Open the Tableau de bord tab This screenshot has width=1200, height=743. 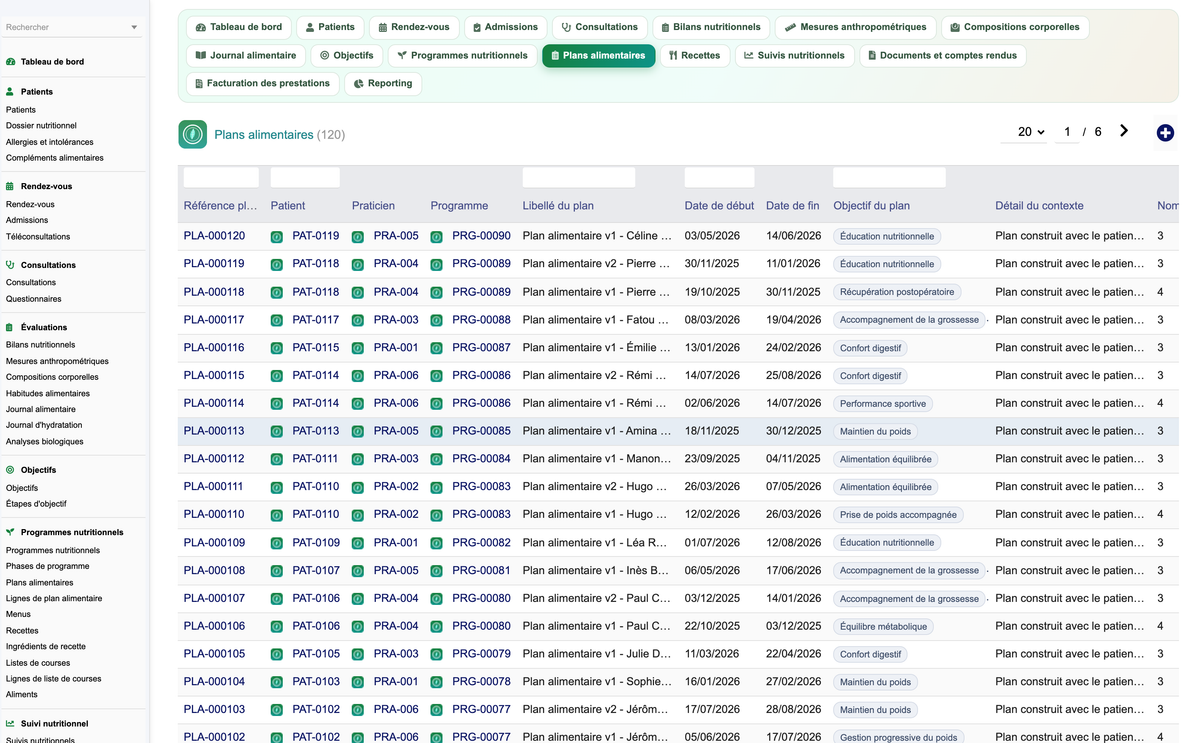pos(239,27)
